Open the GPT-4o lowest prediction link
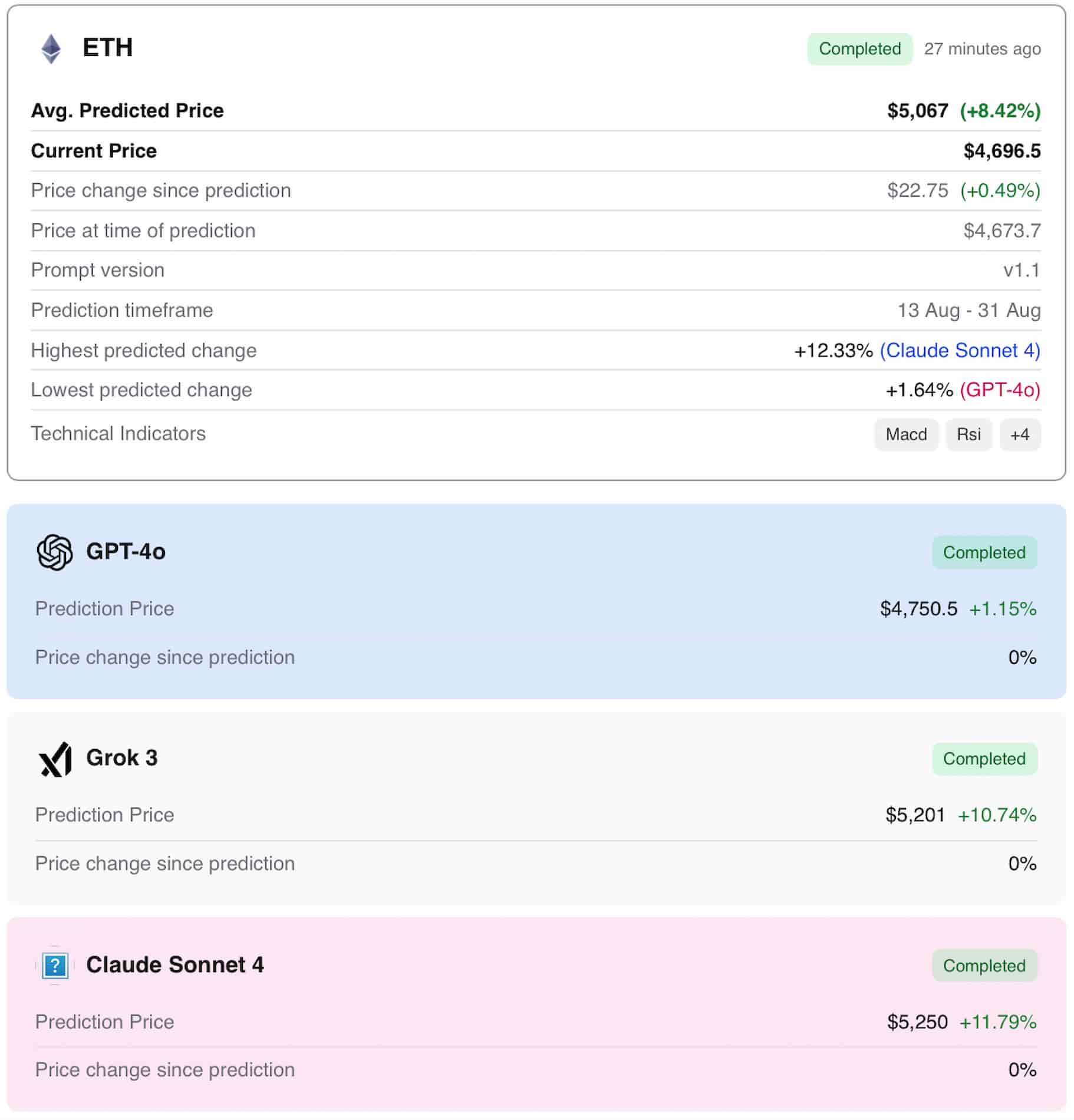1074x1120 pixels. coord(1001,390)
